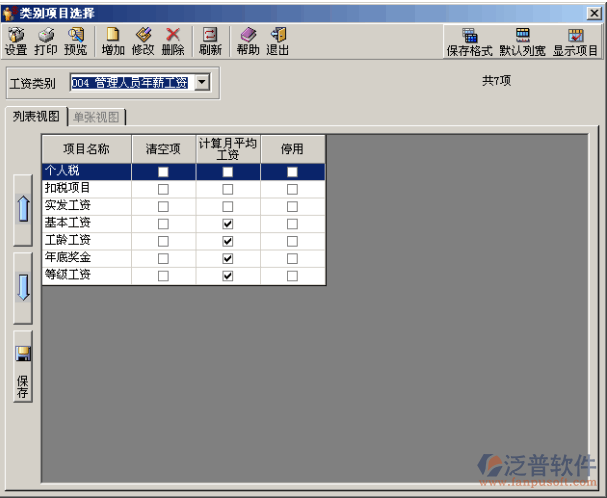The height and width of the screenshot is (498, 607).
Task: Uncheck 计算月平均工资 for 等级工资
Action: click(x=228, y=276)
